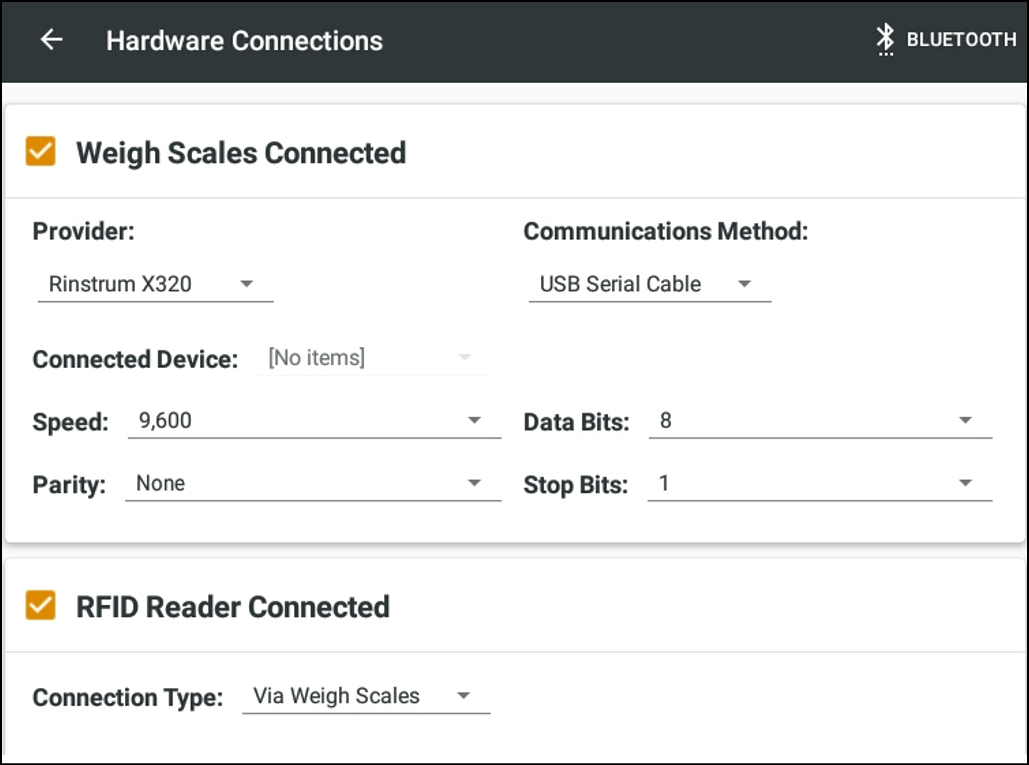Open the Provider dropdown showing Rinstrum X320
This screenshot has height=765, width=1029.
pos(247,284)
